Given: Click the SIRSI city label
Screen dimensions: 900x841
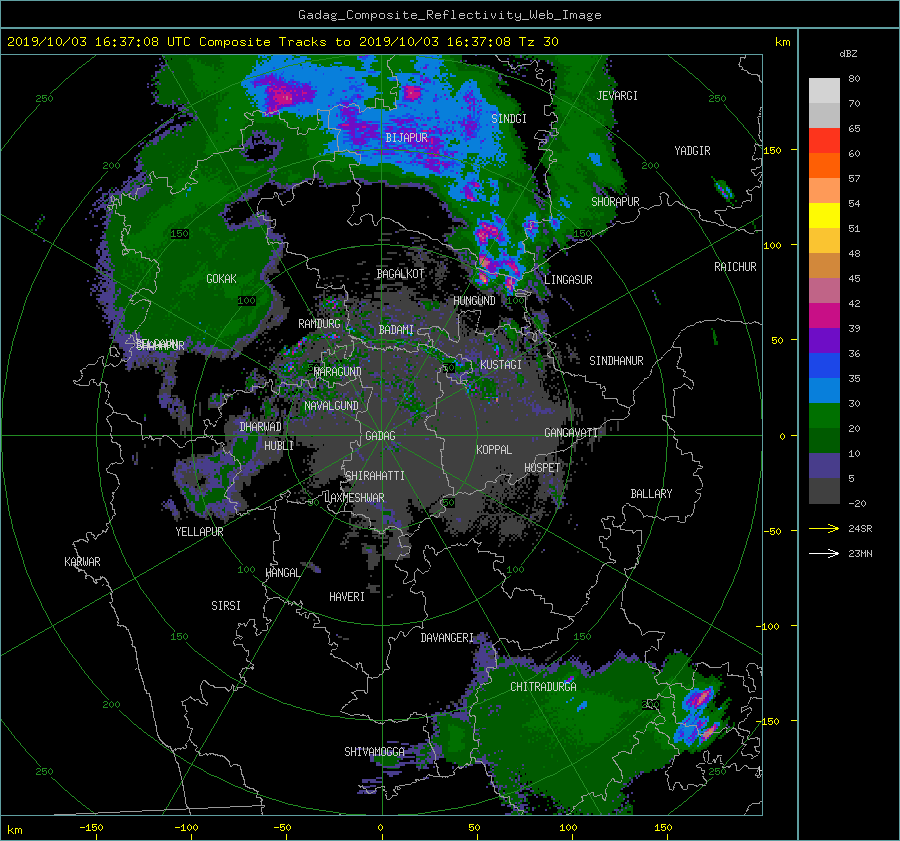Looking at the screenshot, I should [226, 606].
